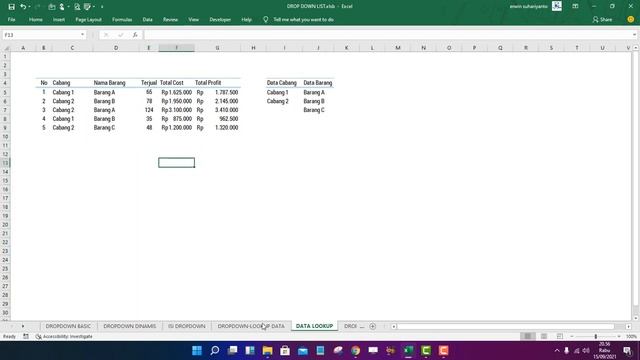Image resolution: width=640 pixels, height=360 pixels.
Task: Switch to Page Break Preview icon
Action: (560, 336)
